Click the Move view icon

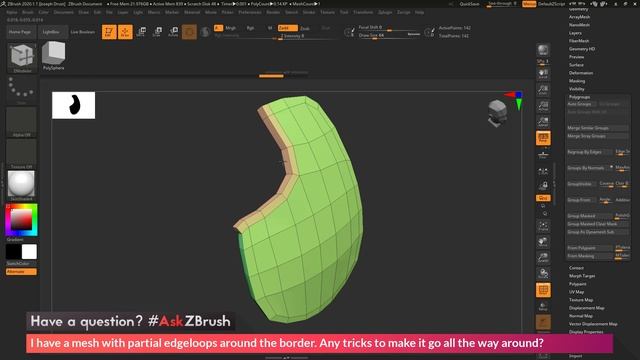click(543, 242)
